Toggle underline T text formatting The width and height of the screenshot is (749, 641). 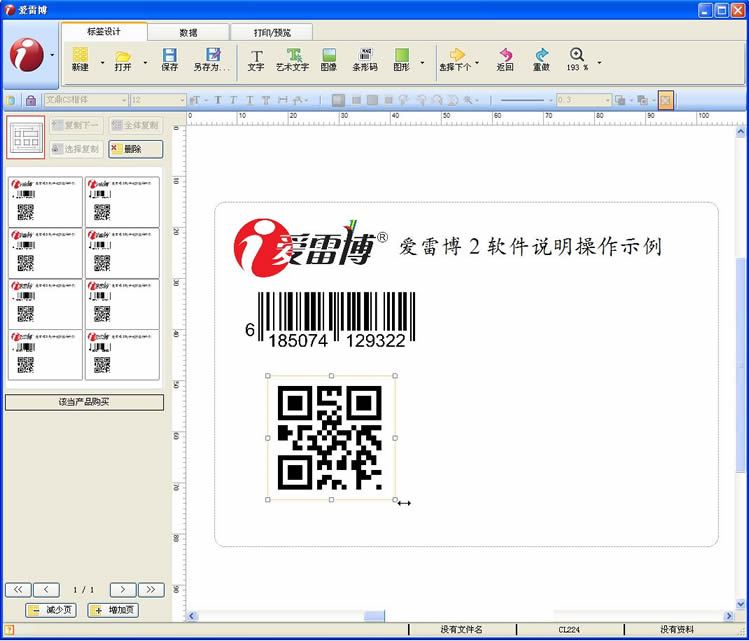[x=249, y=100]
